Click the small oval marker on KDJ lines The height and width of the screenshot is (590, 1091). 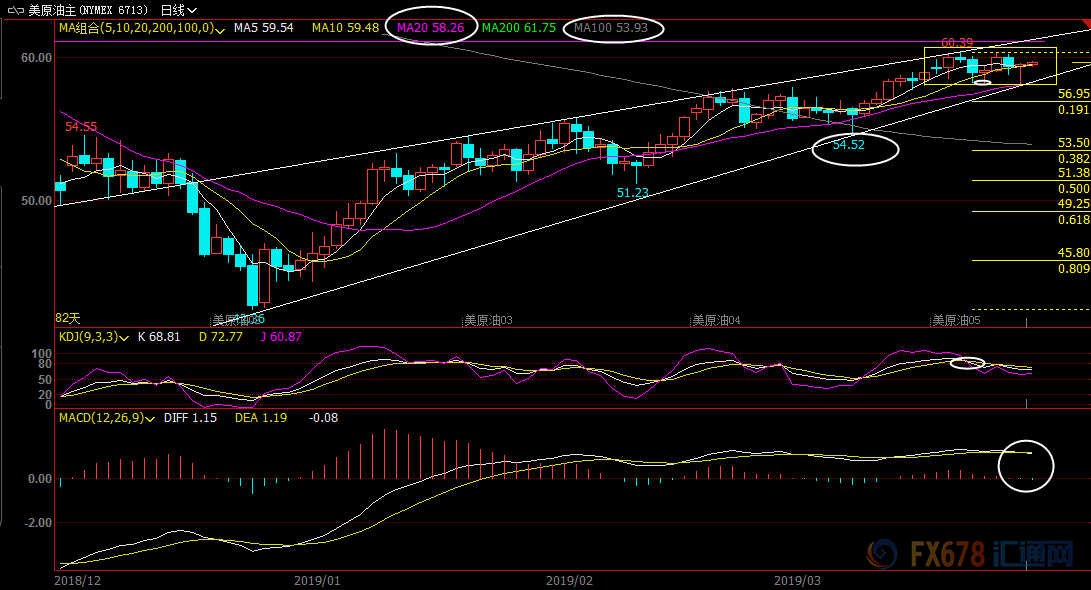coord(967,362)
